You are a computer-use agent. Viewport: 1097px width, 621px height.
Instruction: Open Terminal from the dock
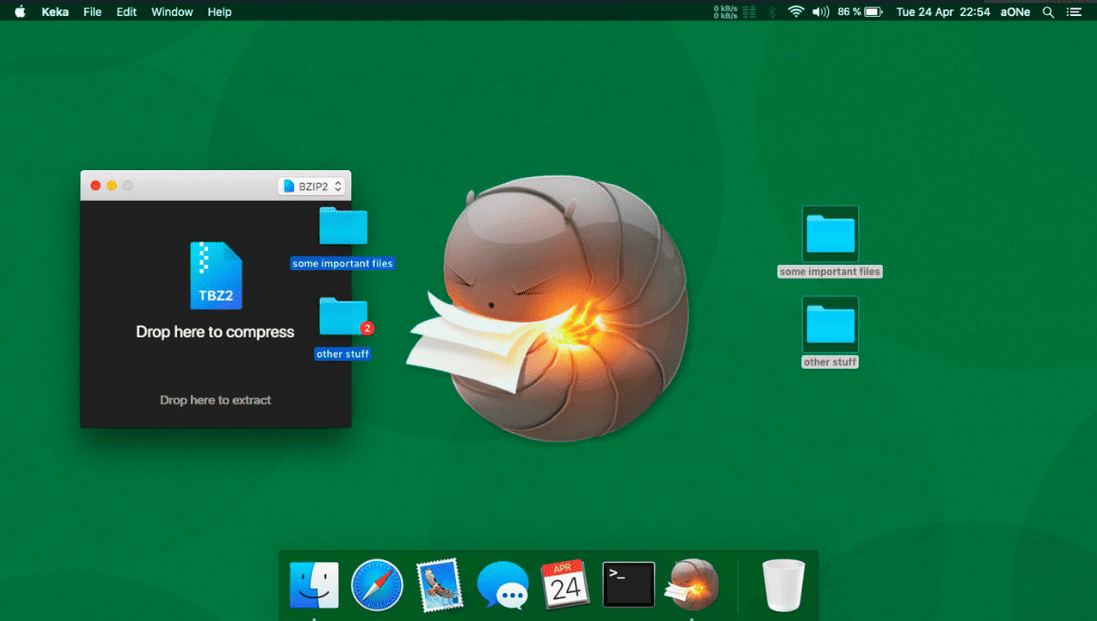(x=628, y=585)
